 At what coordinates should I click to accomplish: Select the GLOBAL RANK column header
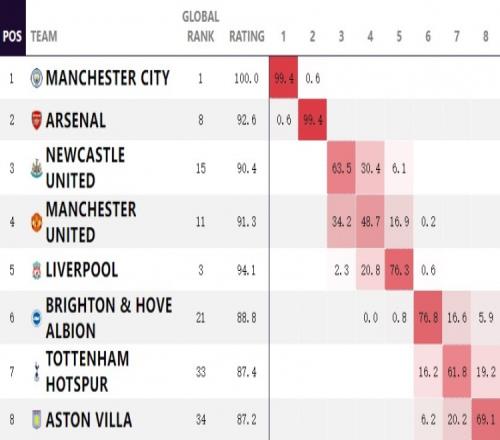coord(201,26)
